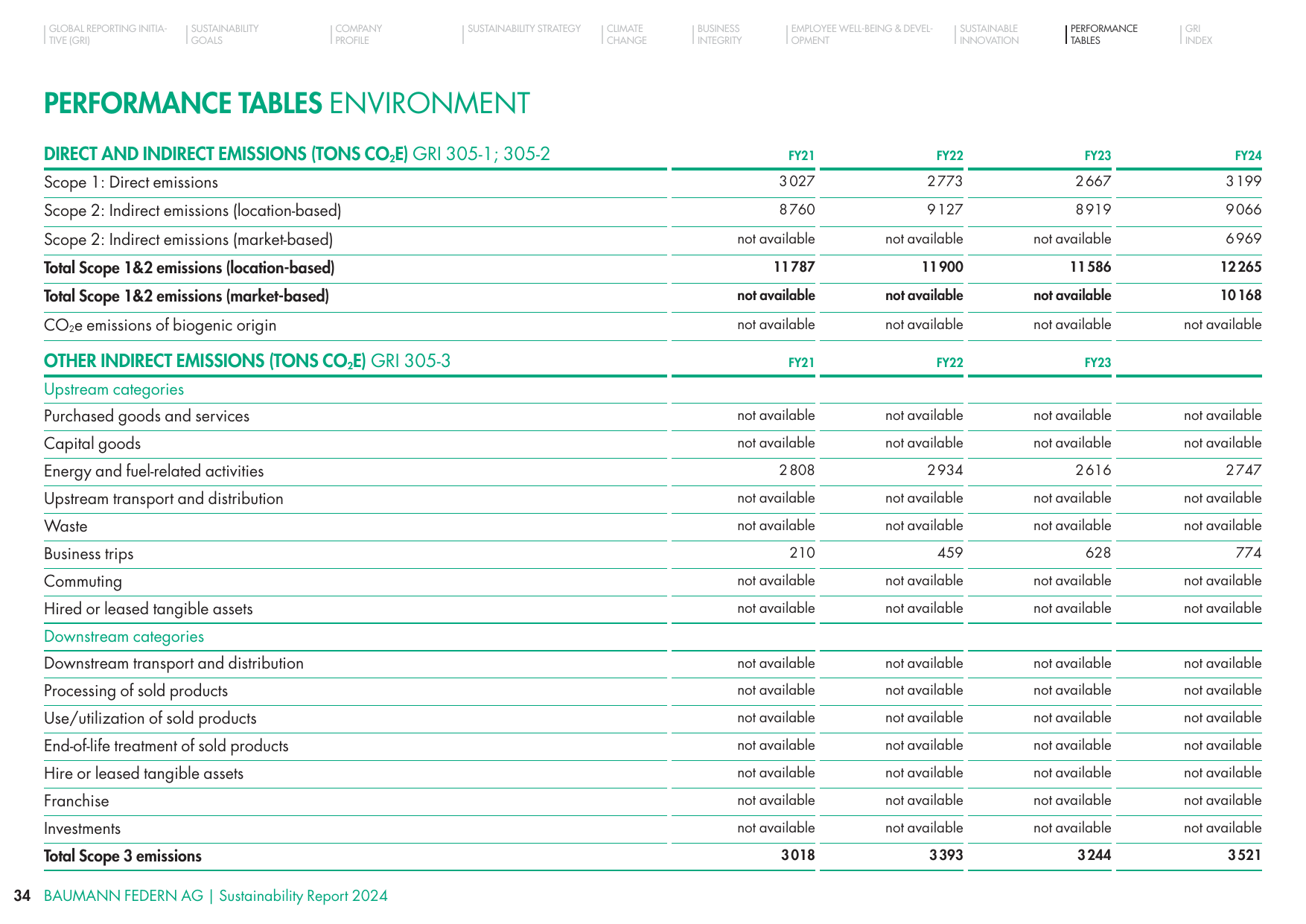Select the CO2e emissions of biogenic origin row label
The width and height of the screenshot is (1306, 924).
pos(160,325)
